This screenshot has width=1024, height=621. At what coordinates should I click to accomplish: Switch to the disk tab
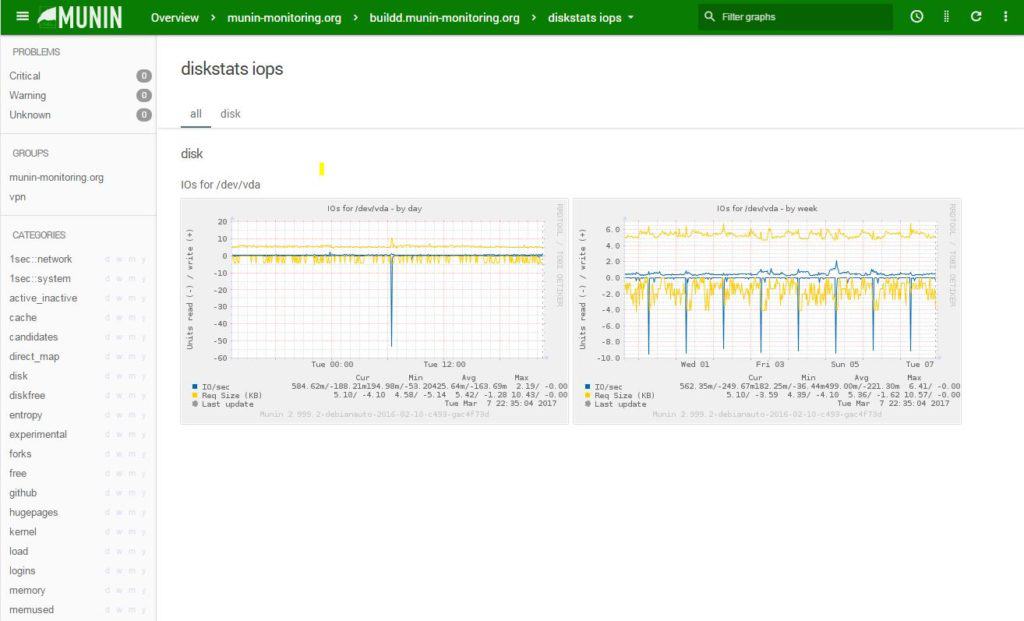tap(230, 114)
